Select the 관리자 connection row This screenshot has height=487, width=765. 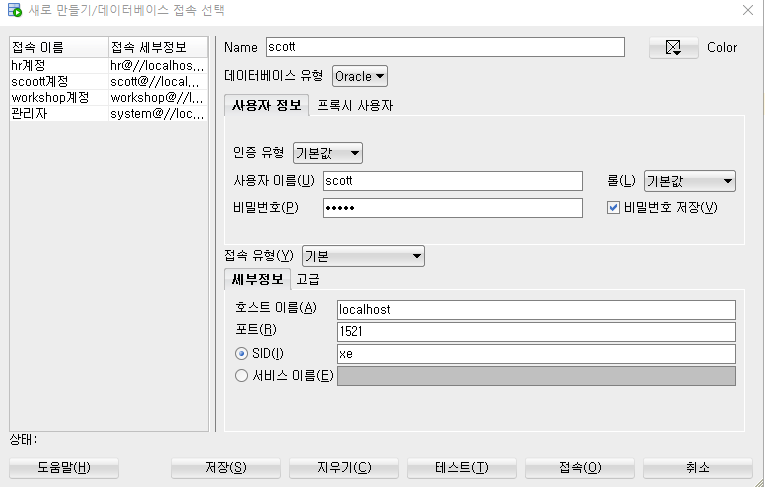click(x=109, y=114)
